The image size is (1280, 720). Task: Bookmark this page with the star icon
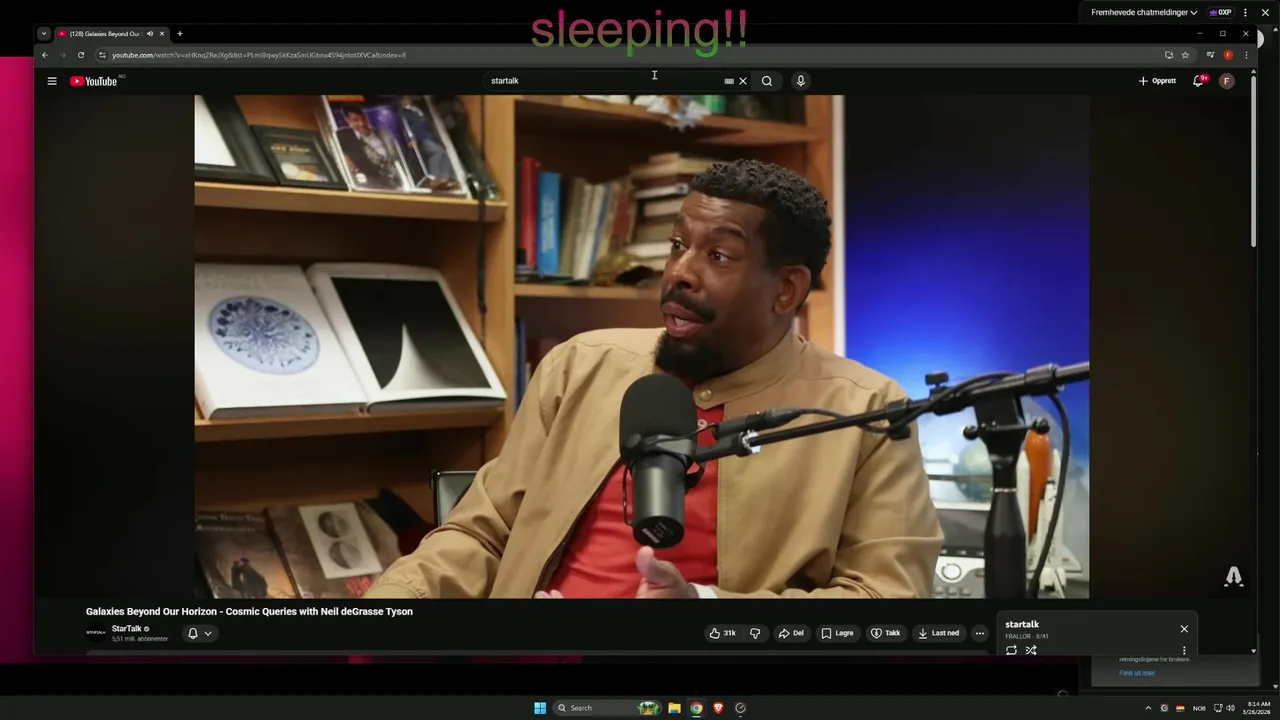pos(1185,55)
